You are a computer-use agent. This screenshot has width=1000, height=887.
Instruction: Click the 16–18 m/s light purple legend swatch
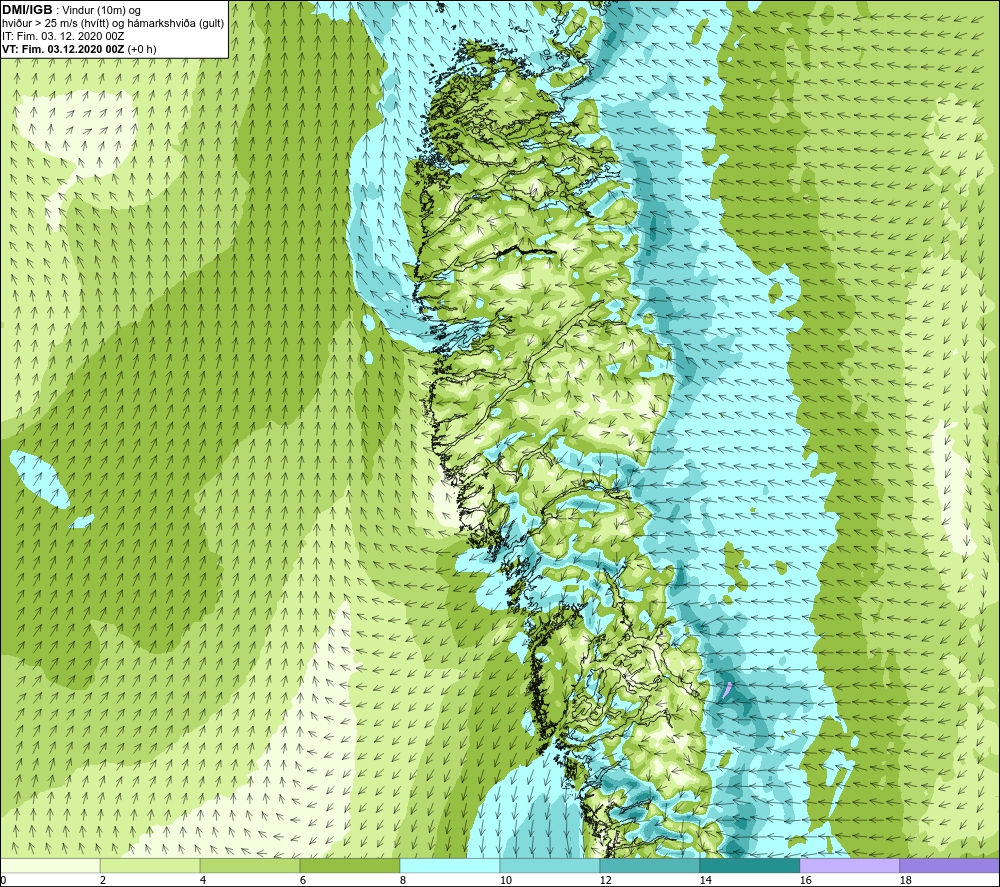click(x=849, y=865)
